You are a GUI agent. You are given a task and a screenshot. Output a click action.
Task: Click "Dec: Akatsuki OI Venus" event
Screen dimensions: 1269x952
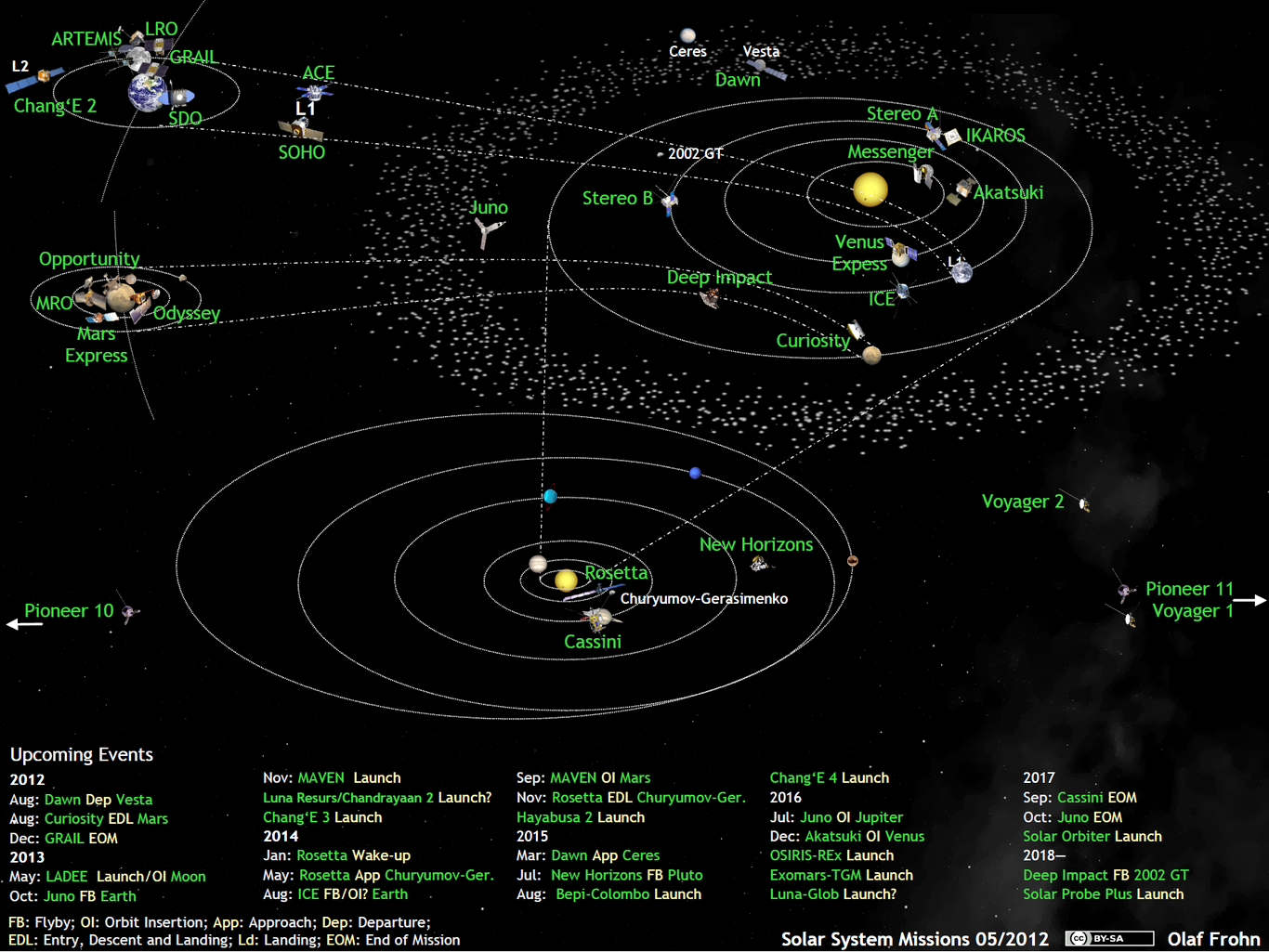coord(847,836)
